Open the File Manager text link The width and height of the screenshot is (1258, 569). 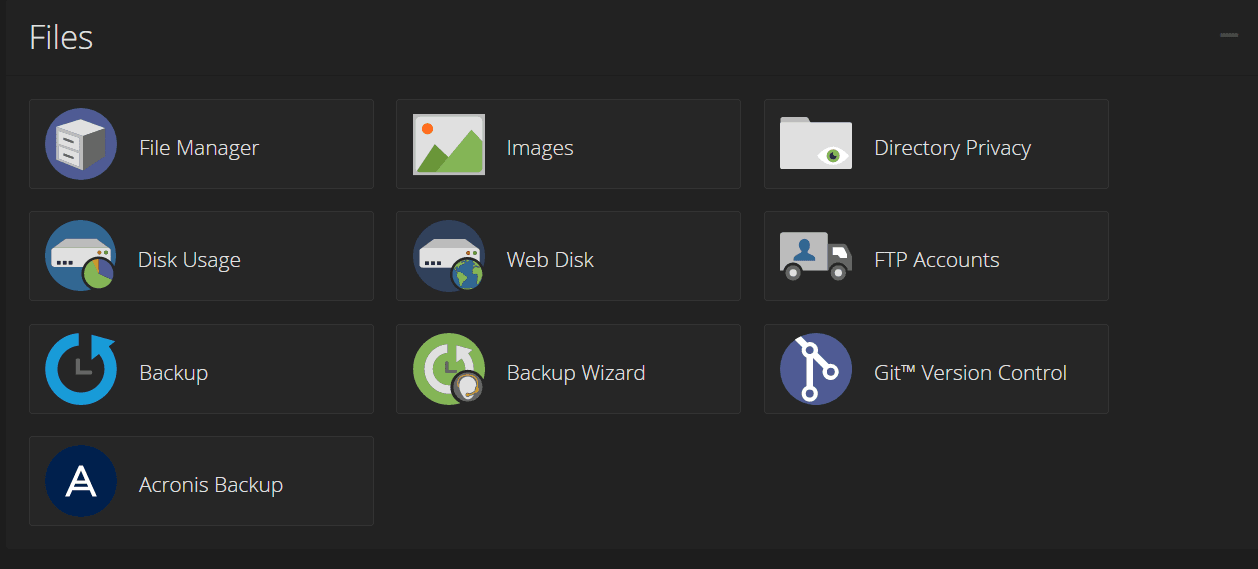click(x=199, y=148)
